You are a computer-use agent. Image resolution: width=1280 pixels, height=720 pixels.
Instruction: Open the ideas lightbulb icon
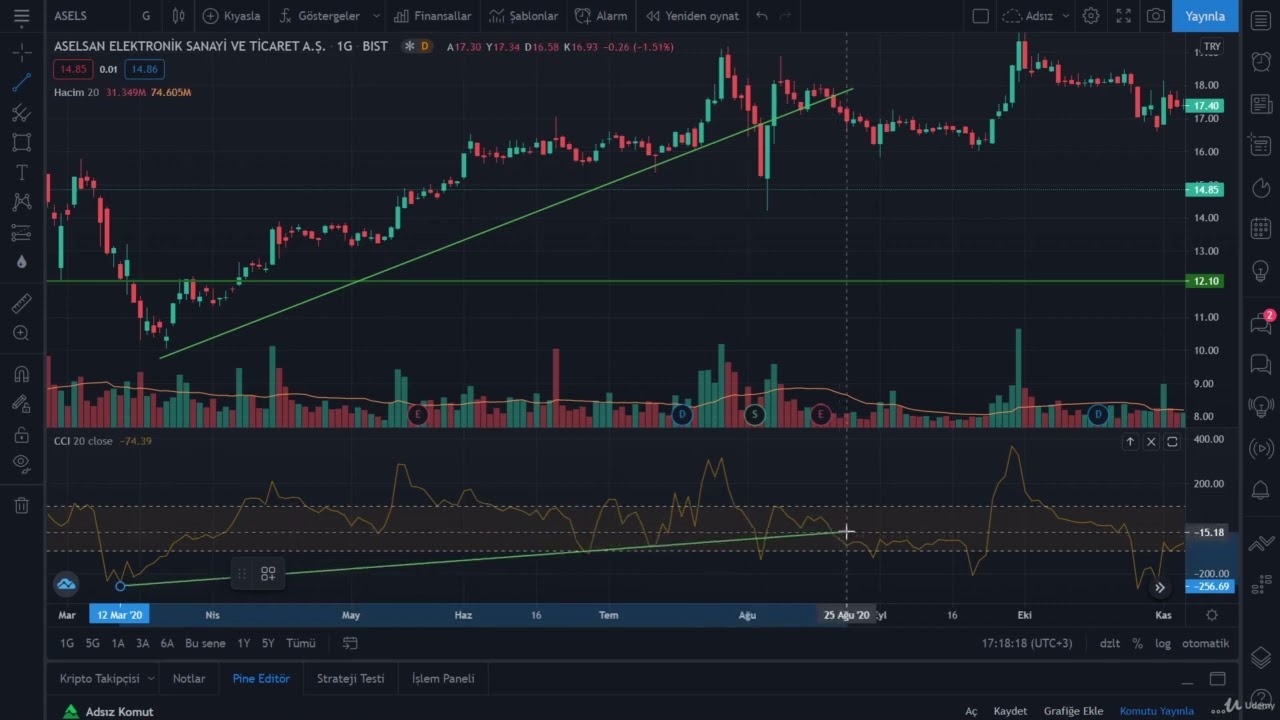(1261, 271)
